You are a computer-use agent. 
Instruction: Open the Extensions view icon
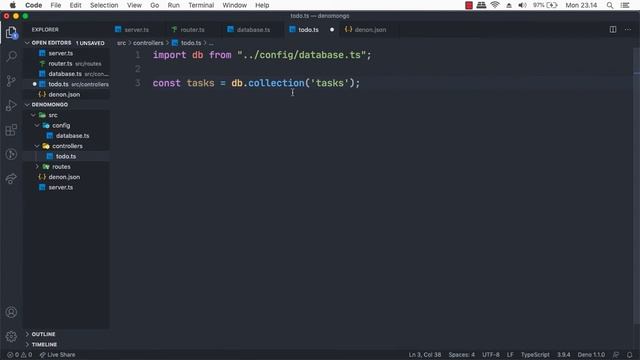click(11, 130)
